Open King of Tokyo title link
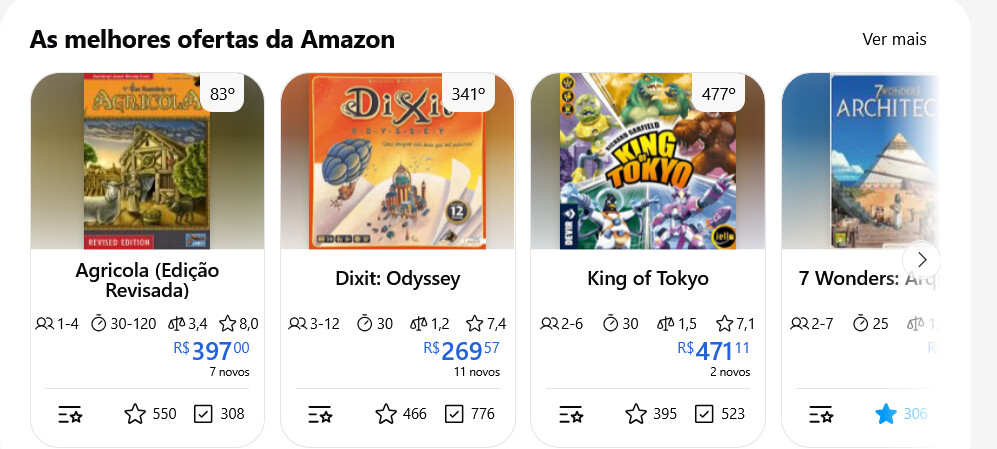Image resolution: width=997 pixels, height=449 pixels. [x=647, y=279]
